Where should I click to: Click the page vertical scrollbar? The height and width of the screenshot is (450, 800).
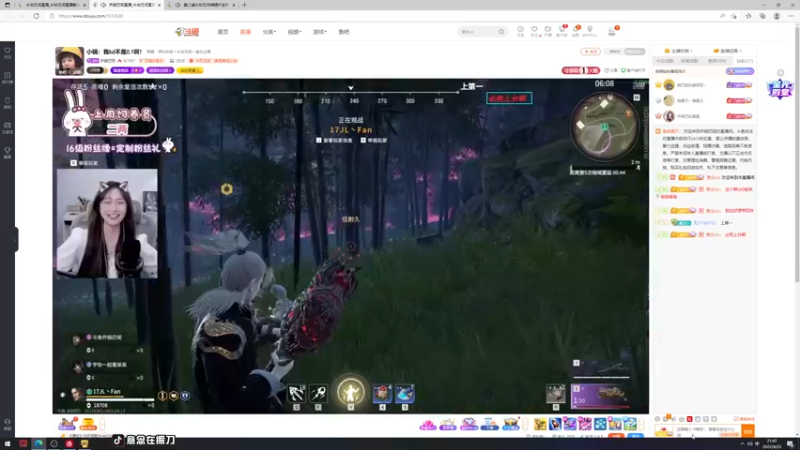coord(797,153)
